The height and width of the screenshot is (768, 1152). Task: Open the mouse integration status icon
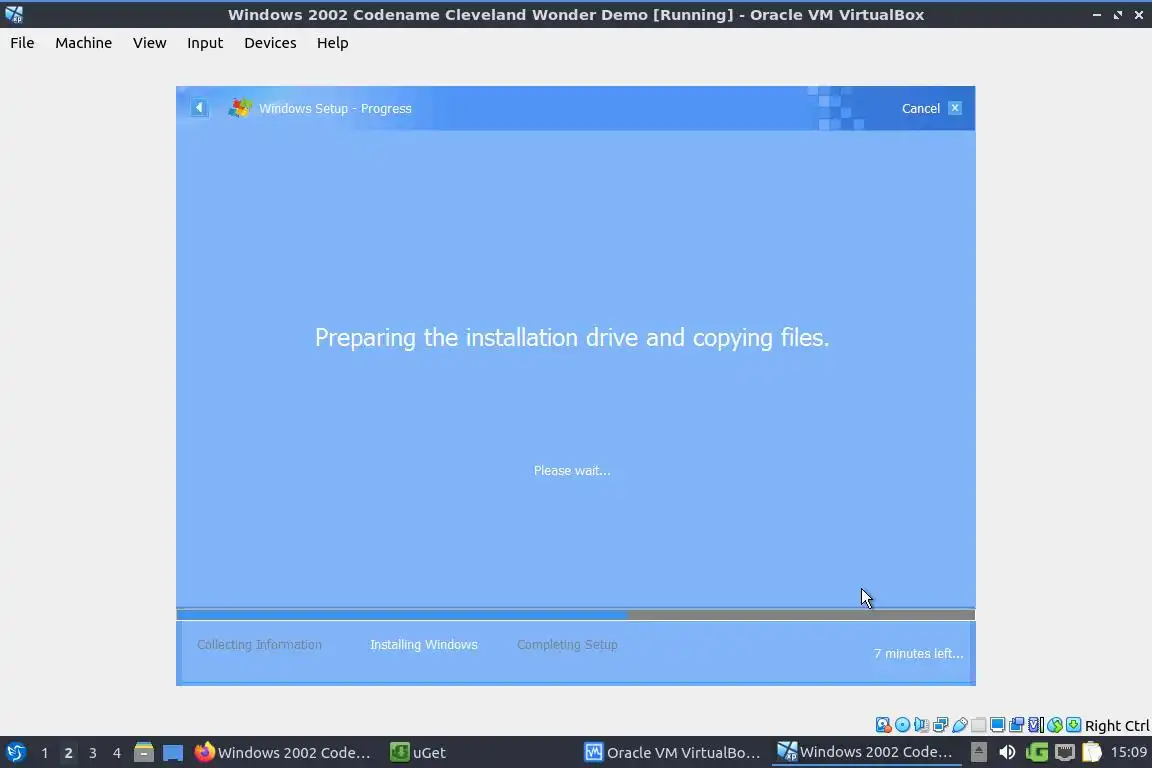(x=1055, y=725)
